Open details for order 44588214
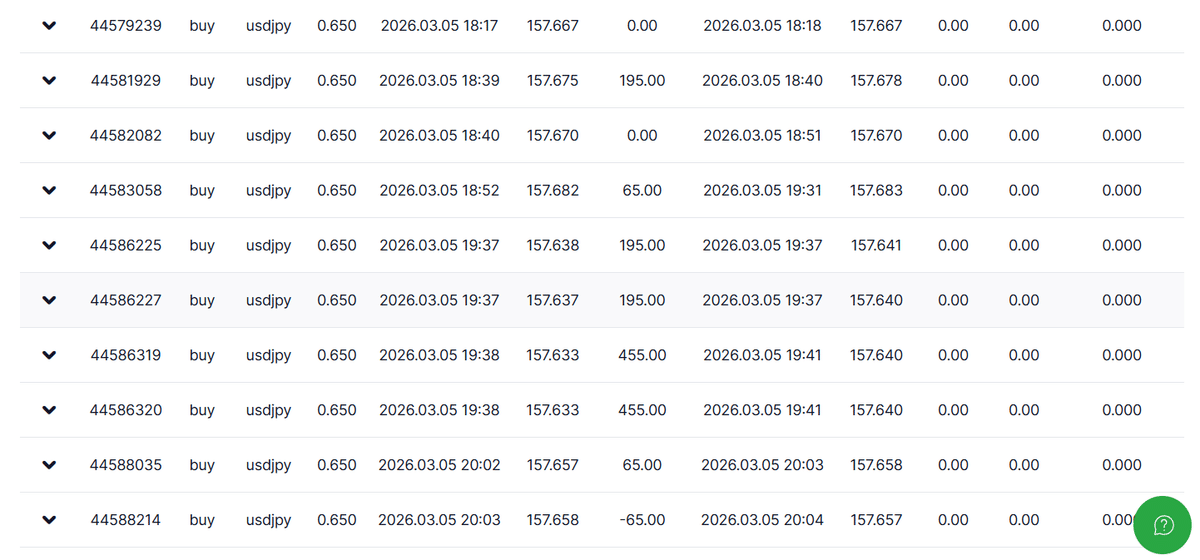Image resolution: width=1200 pixels, height=560 pixels. pos(49,520)
